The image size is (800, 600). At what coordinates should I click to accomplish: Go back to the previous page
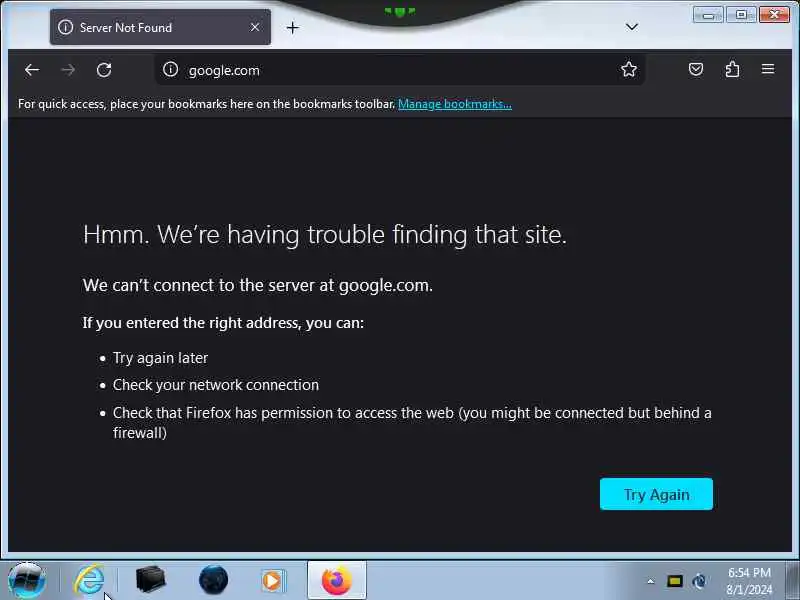[x=32, y=70]
